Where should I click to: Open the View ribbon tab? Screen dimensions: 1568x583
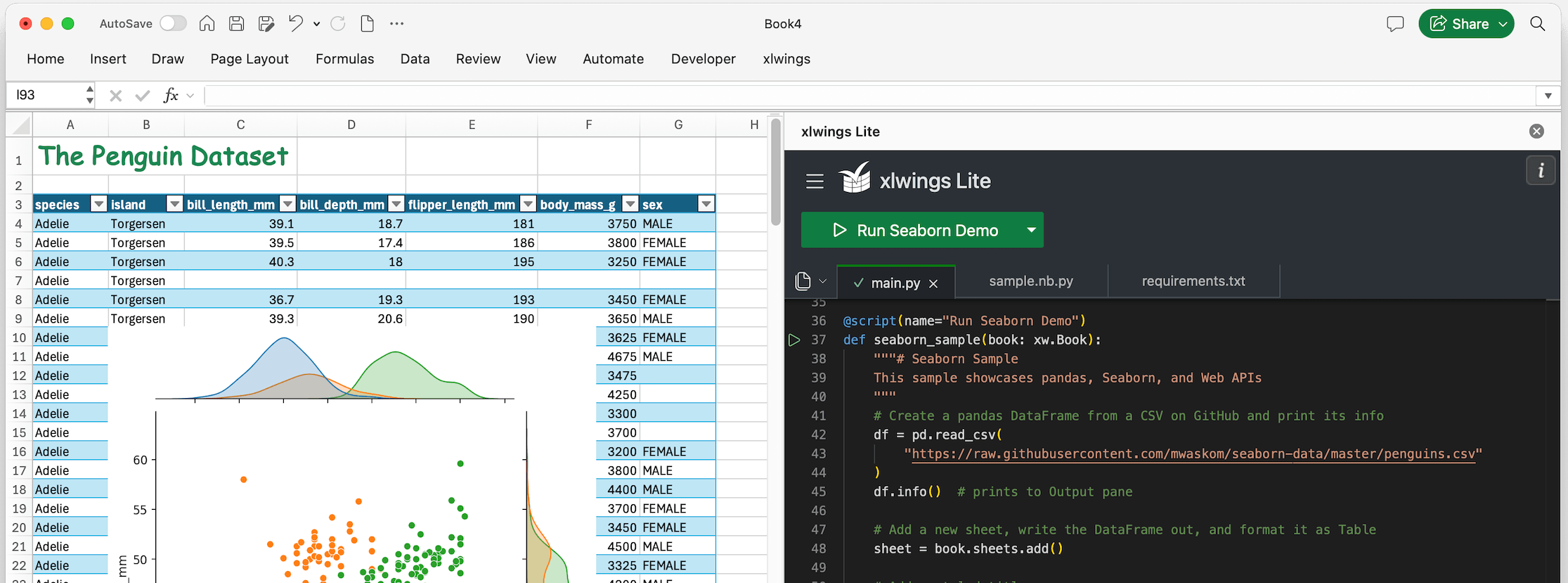[541, 59]
